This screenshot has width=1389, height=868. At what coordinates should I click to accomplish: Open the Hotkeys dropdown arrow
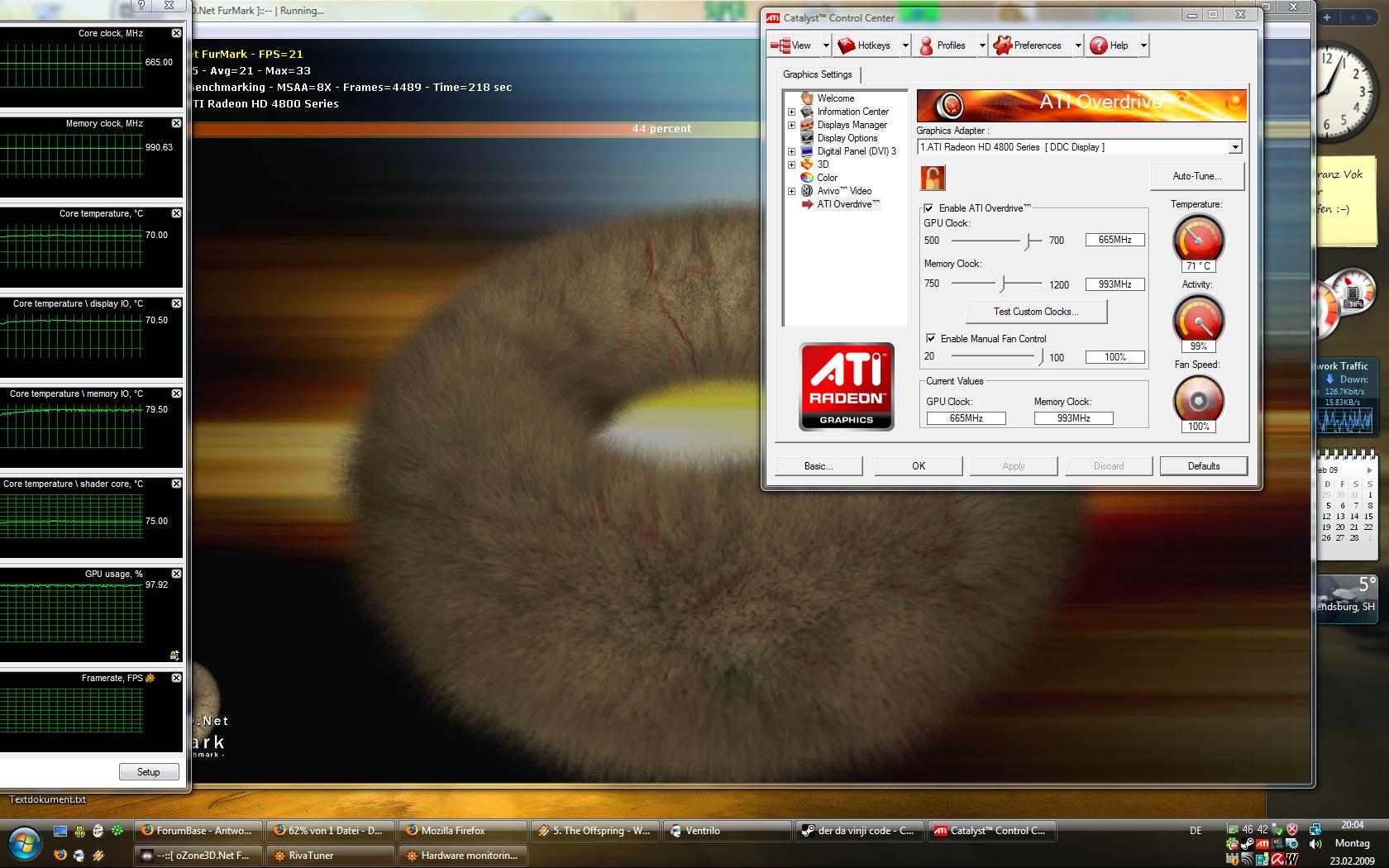pos(905,45)
